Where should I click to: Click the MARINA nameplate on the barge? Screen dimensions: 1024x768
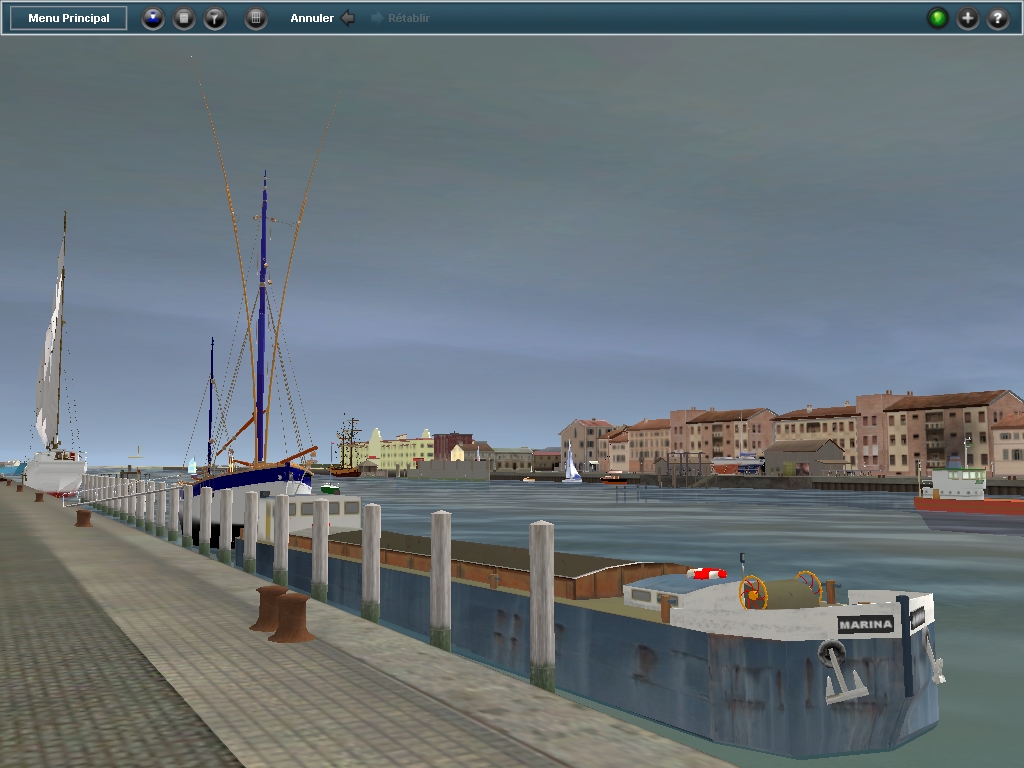(865, 624)
